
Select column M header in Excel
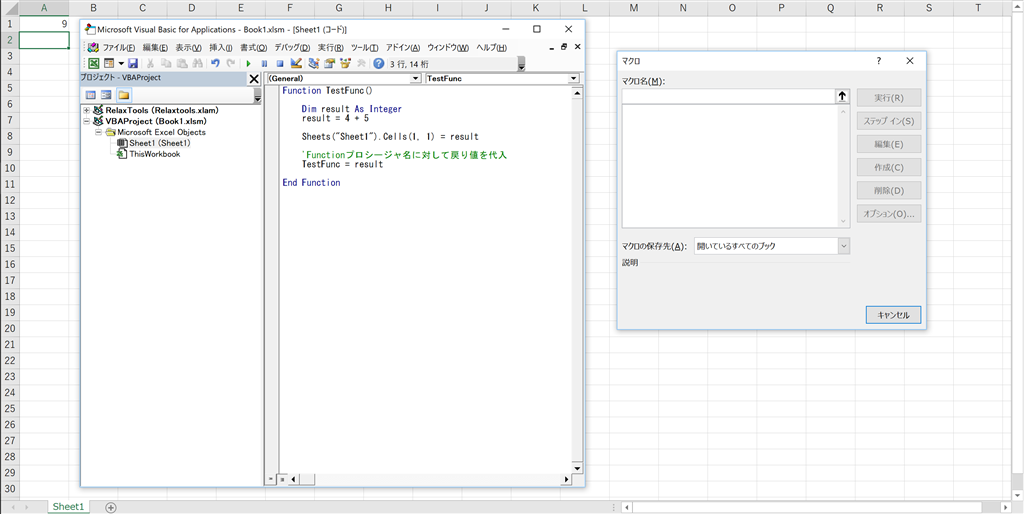tap(633, 8)
